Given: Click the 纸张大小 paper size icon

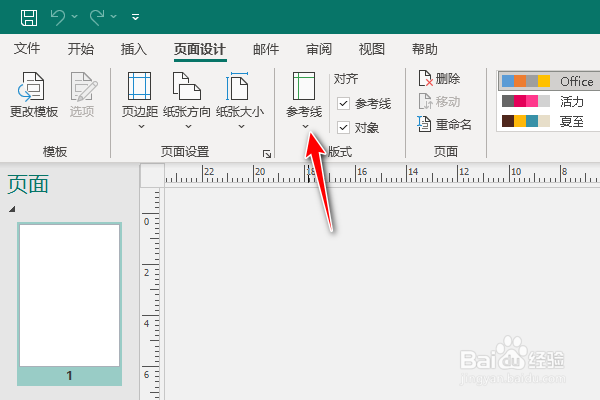Looking at the screenshot, I should pyautogui.click(x=237, y=86).
